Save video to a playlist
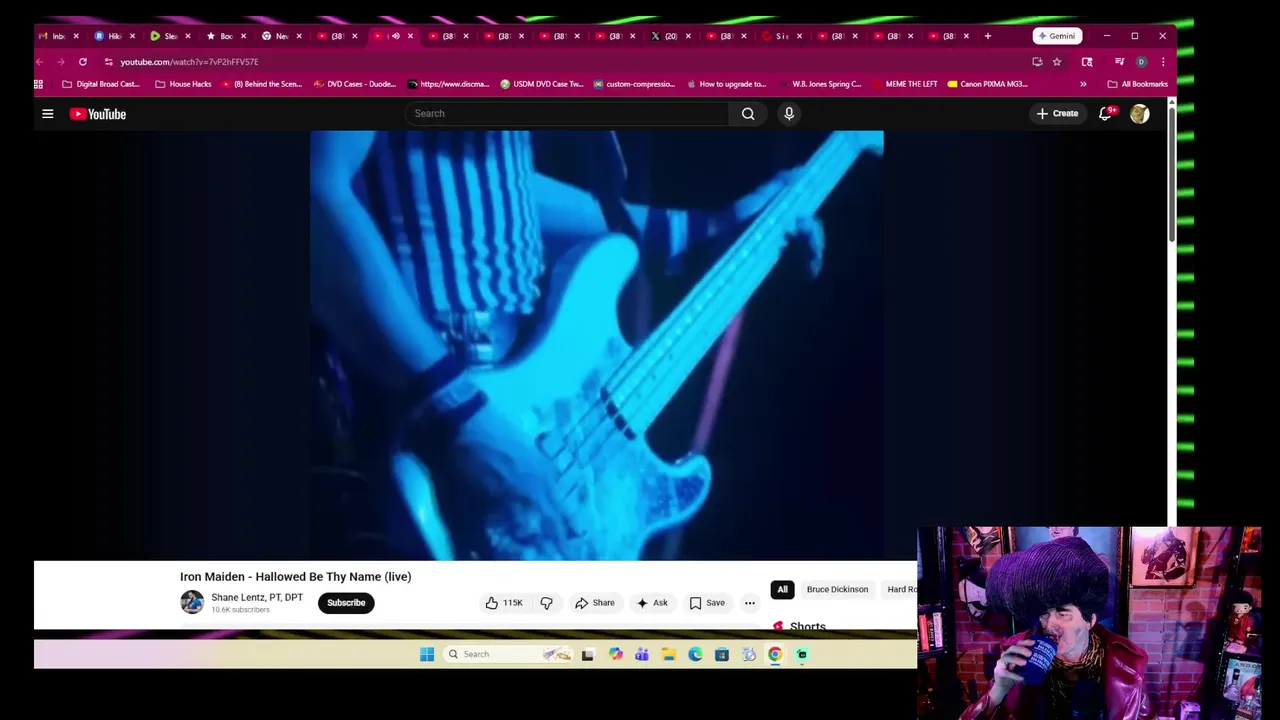Viewport: 1280px width, 720px height. tap(707, 603)
